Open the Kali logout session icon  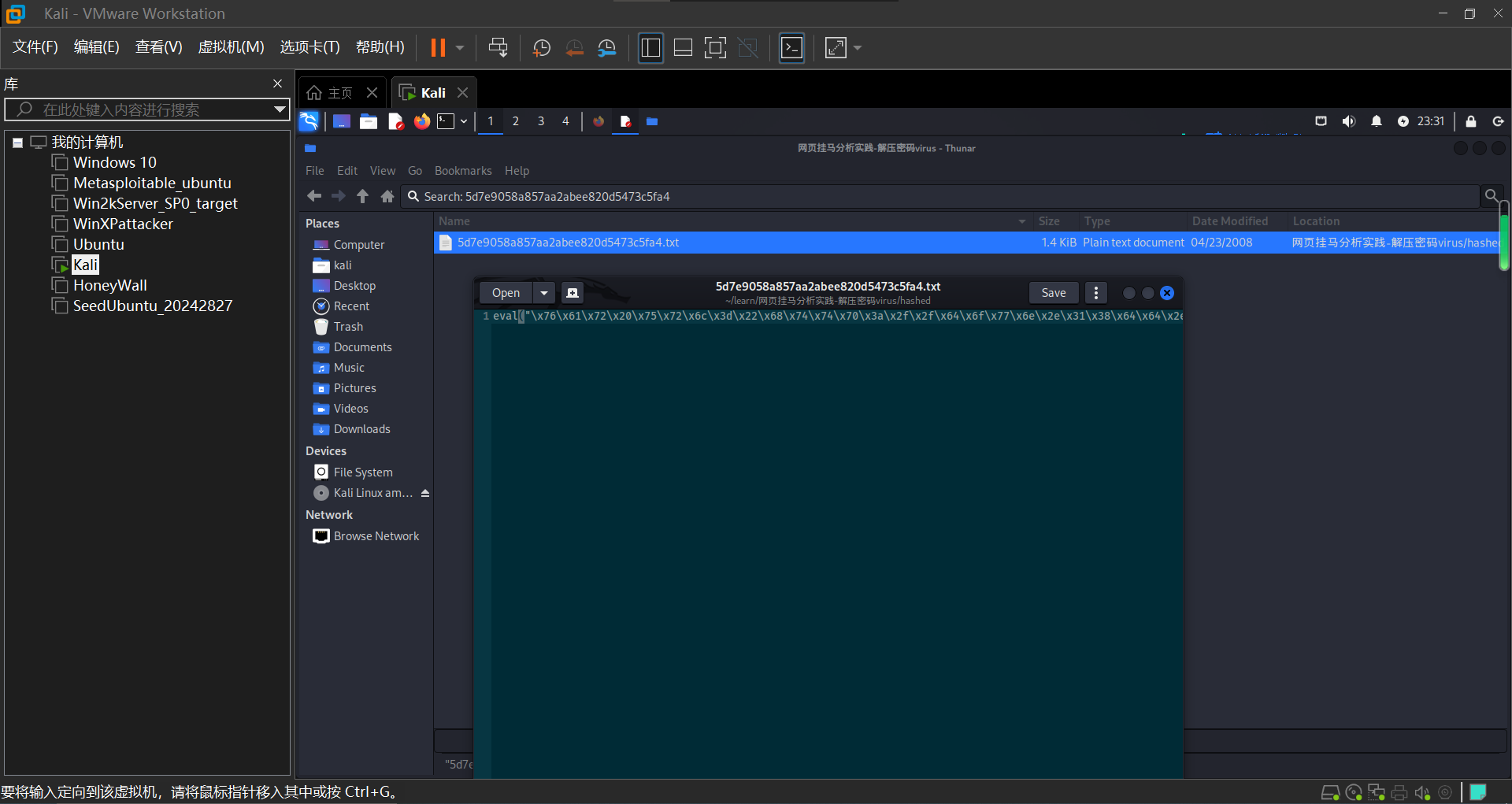coord(1498,121)
